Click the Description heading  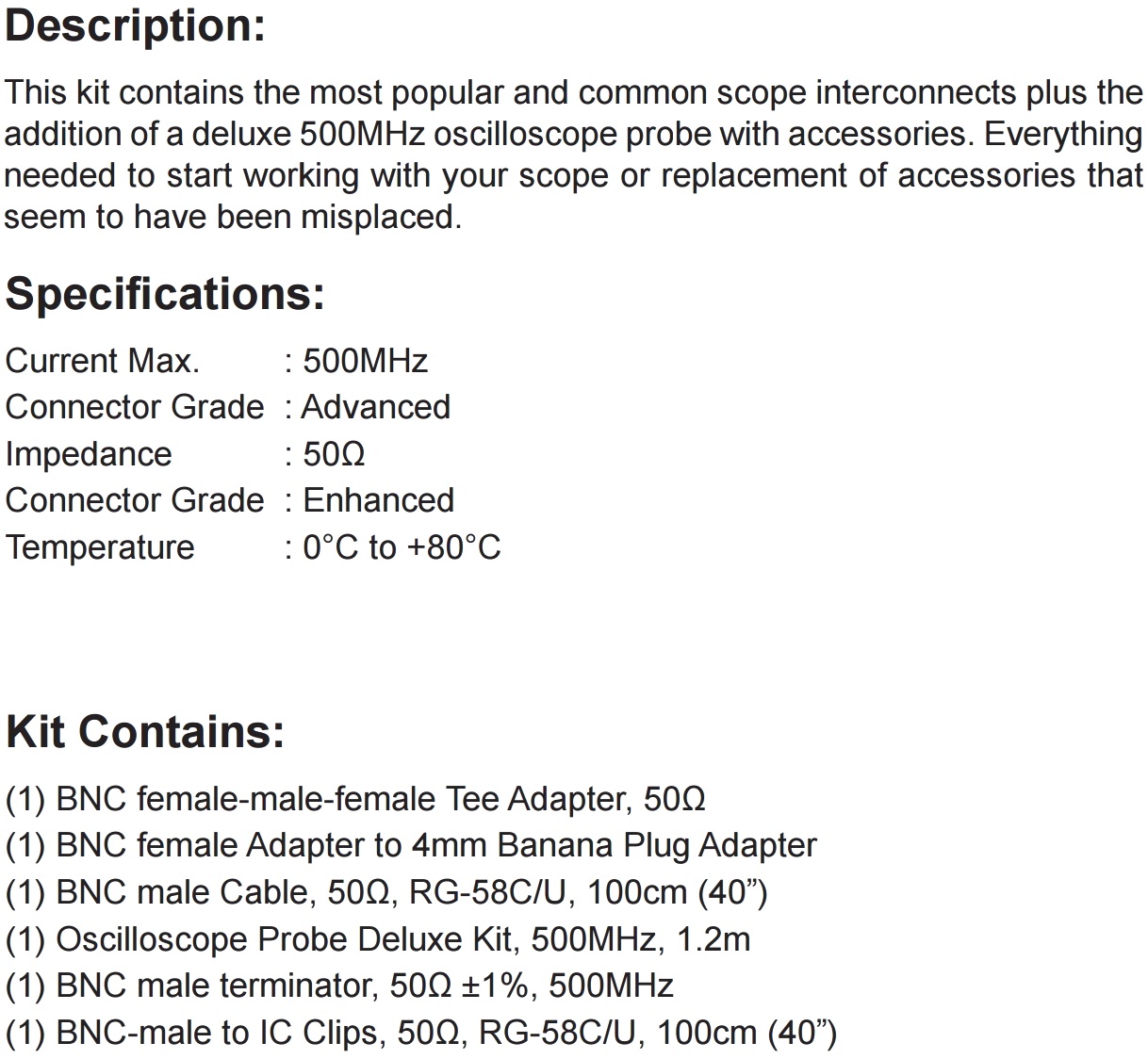pyautogui.click(x=135, y=25)
